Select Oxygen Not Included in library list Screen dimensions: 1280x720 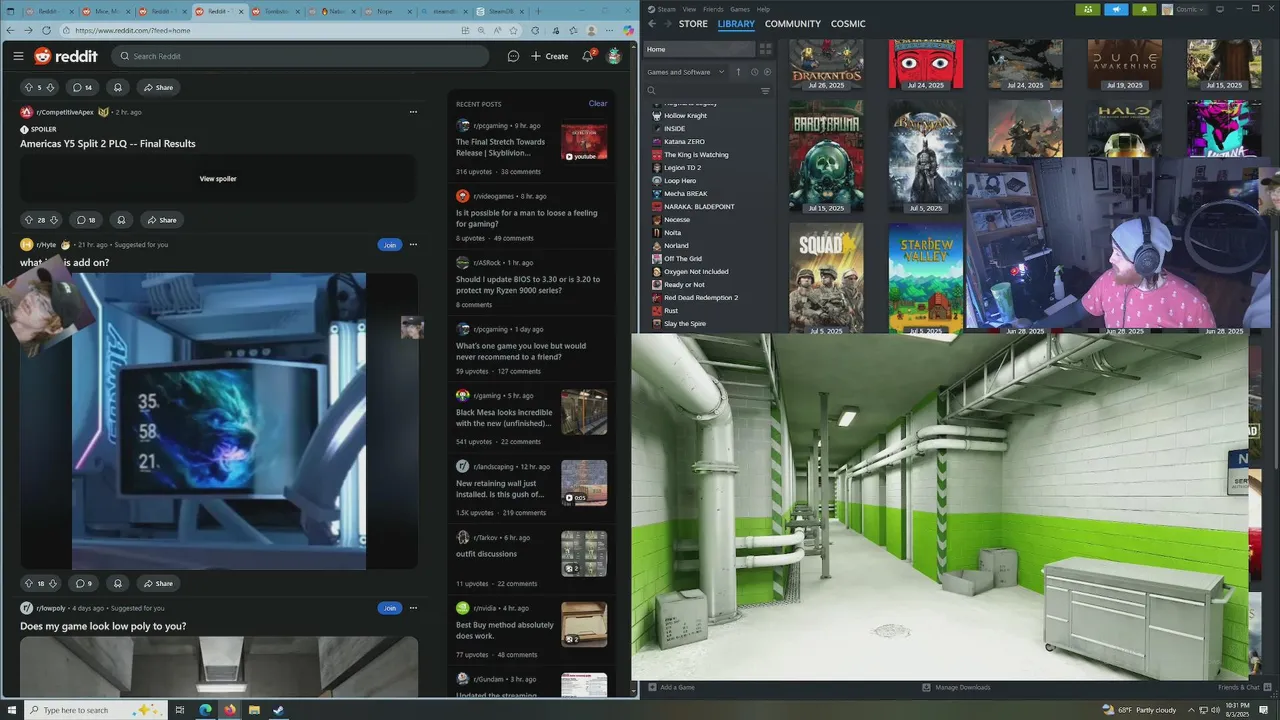[x=696, y=272]
